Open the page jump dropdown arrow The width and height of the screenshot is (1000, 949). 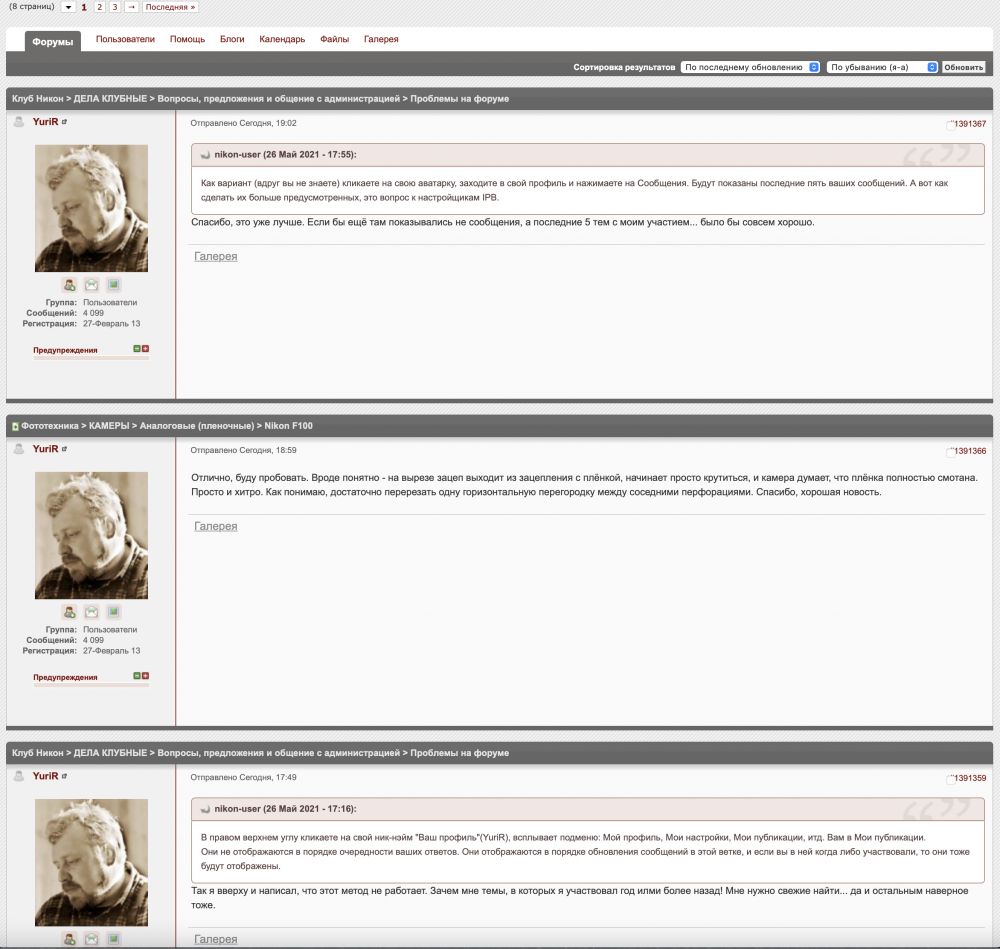[68, 7]
